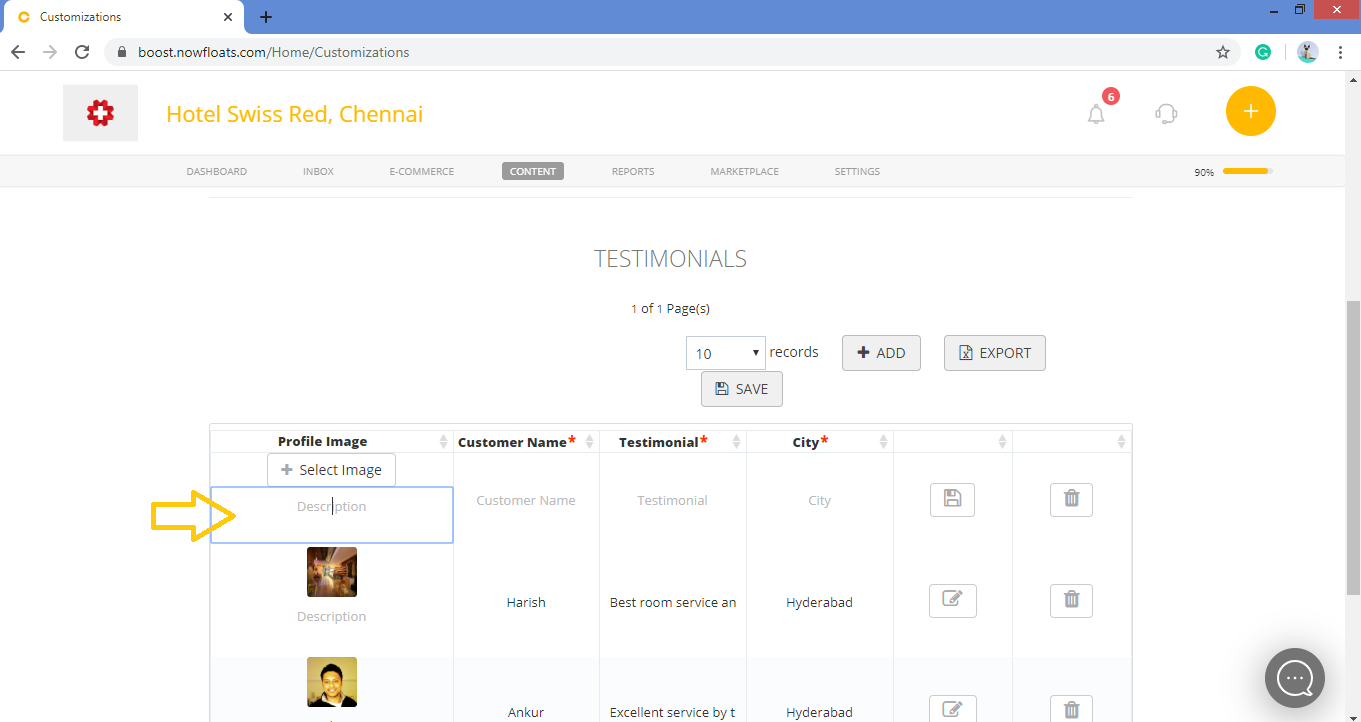Click the Ankur customer name cell

(x=526, y=712)
